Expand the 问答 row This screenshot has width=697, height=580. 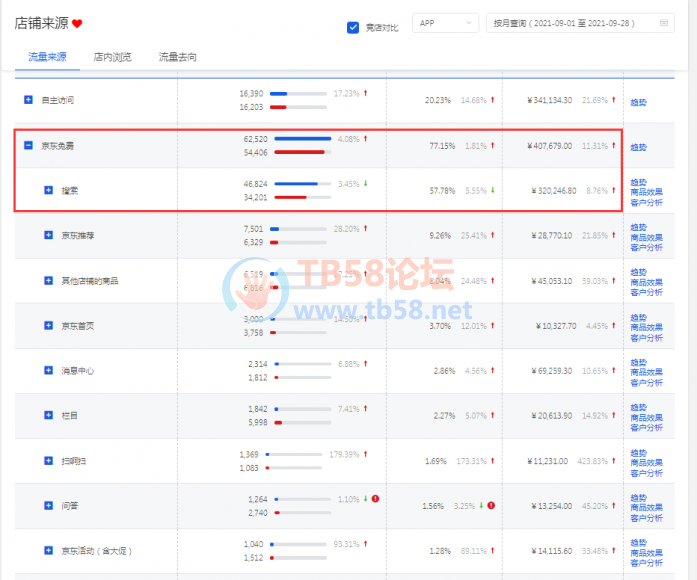48,505
